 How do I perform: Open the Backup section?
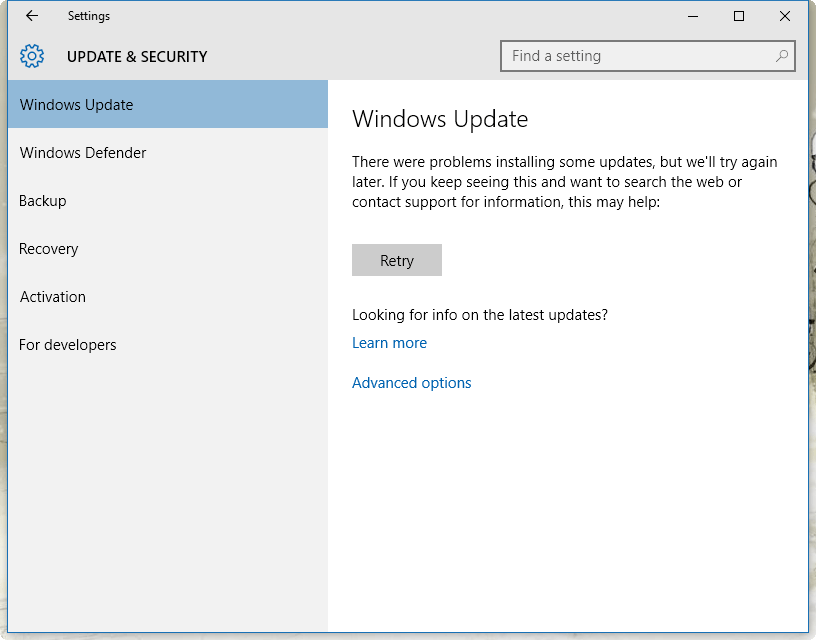(168, 200)
